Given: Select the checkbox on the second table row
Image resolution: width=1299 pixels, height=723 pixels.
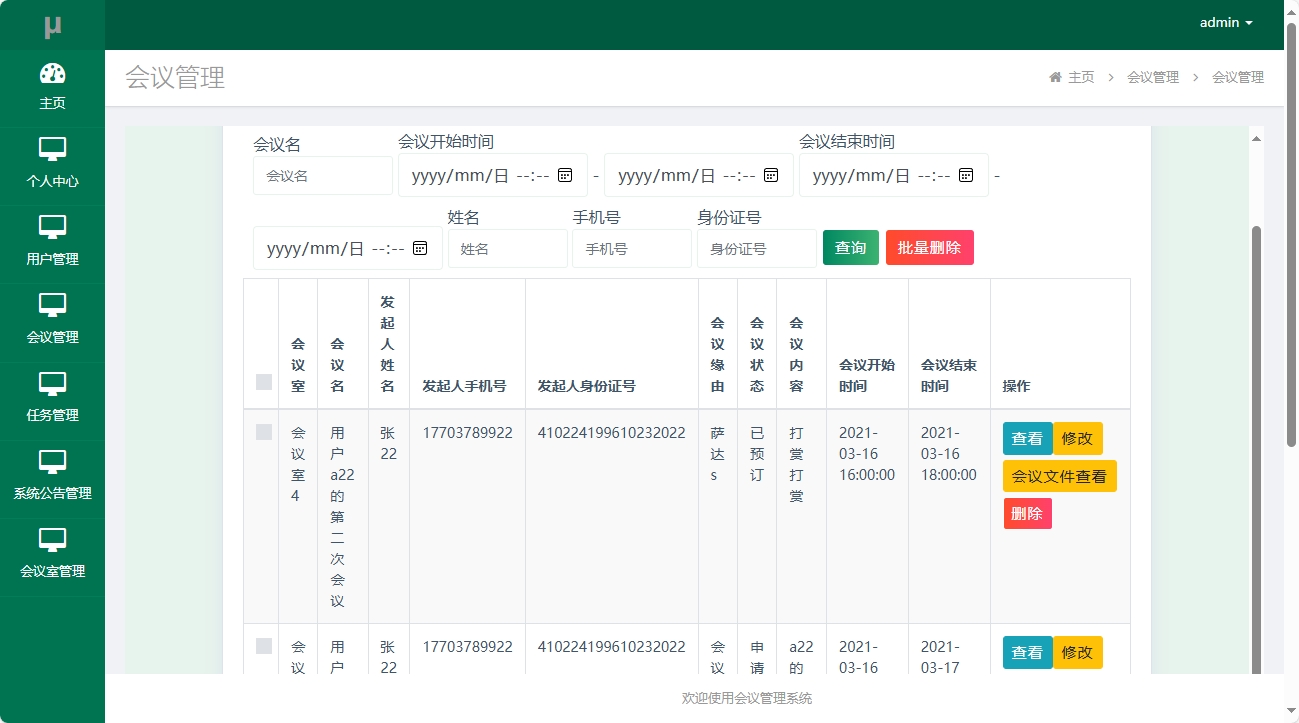Looking at the screenshot, I should coord(262,645).
